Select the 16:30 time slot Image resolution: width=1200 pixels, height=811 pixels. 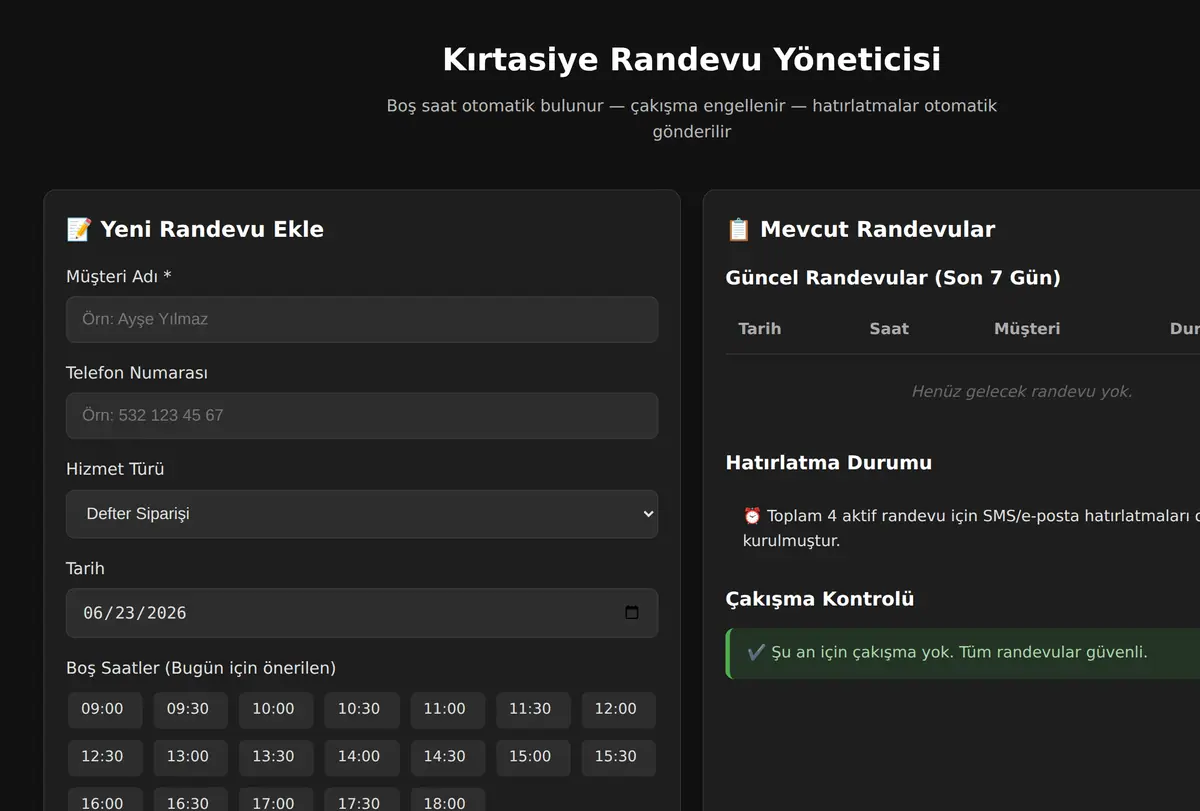pyautogui.click(x=190, y=800)
